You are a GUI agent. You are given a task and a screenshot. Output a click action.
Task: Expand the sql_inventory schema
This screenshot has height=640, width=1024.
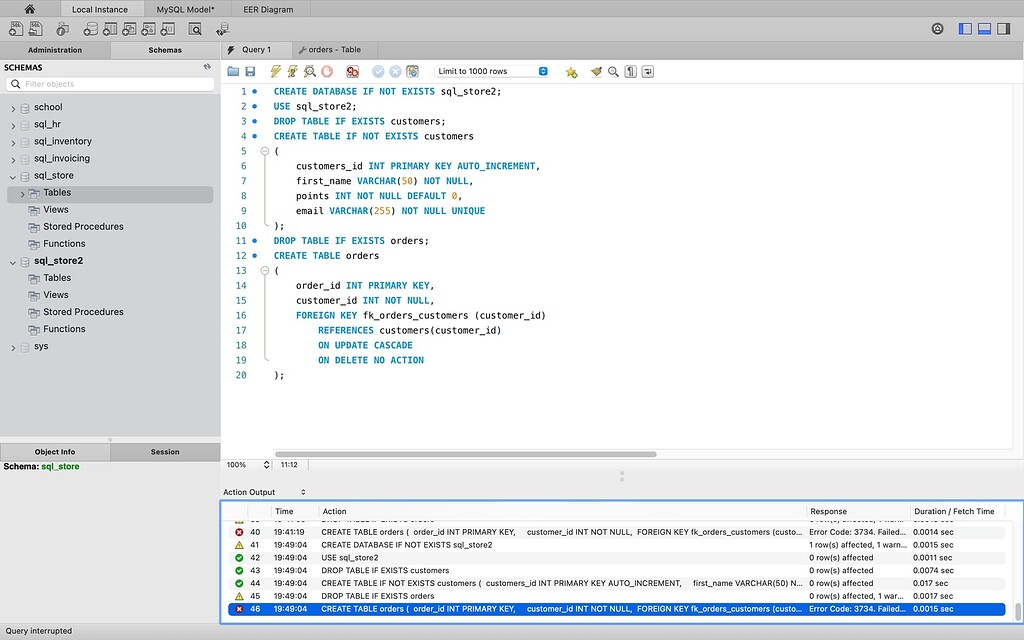pos(12,141)
